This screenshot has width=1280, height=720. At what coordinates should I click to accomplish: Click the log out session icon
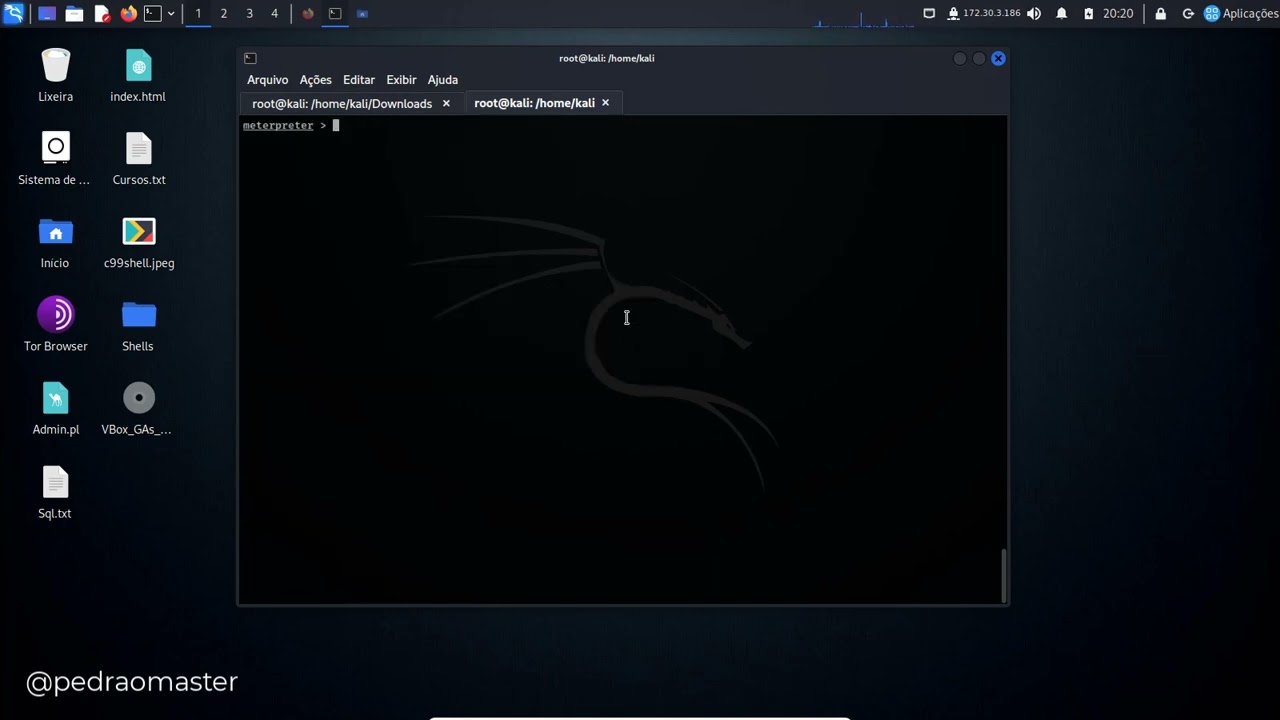[1188, 14]
